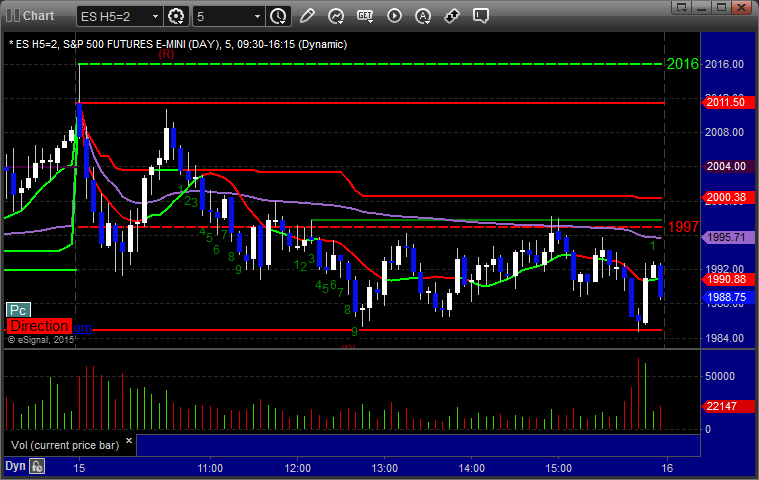
Task: Click the 2016.00 price axis label
Action: tap(724, 64)
